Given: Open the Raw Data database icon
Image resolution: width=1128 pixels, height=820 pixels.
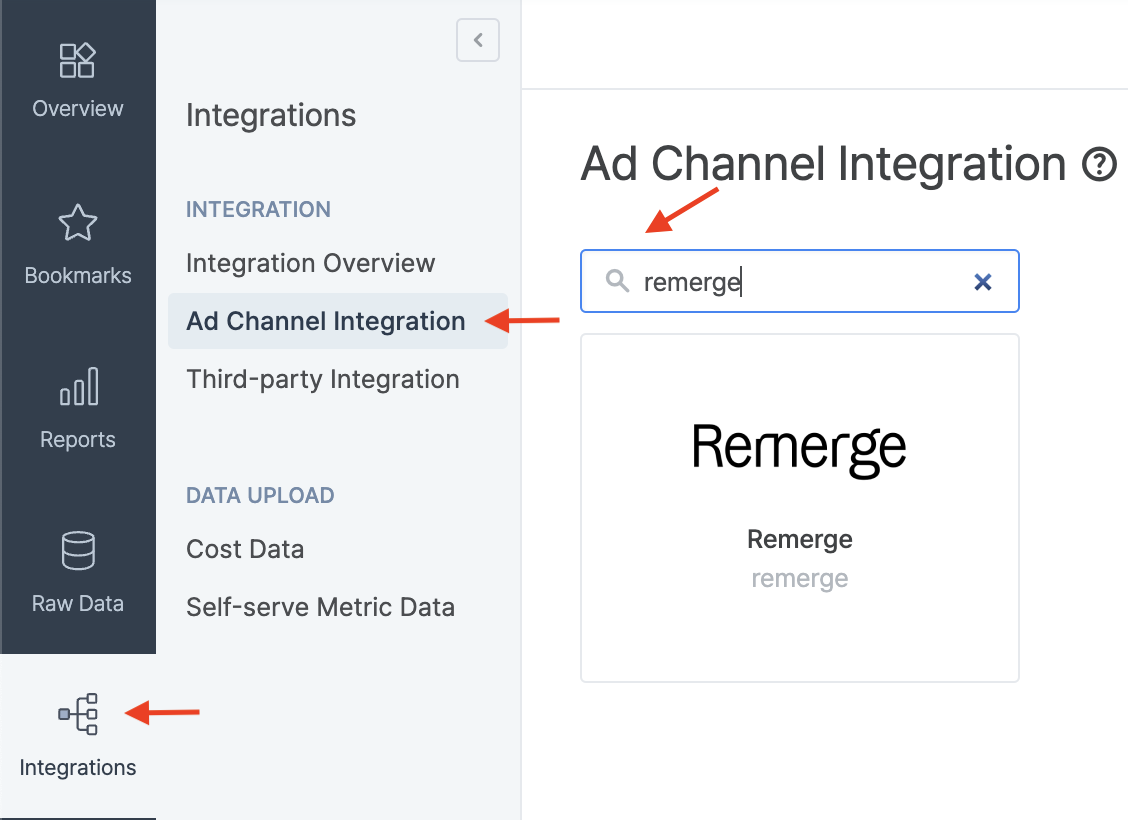Looking at the screenshot, I should (x=78, y=550).
